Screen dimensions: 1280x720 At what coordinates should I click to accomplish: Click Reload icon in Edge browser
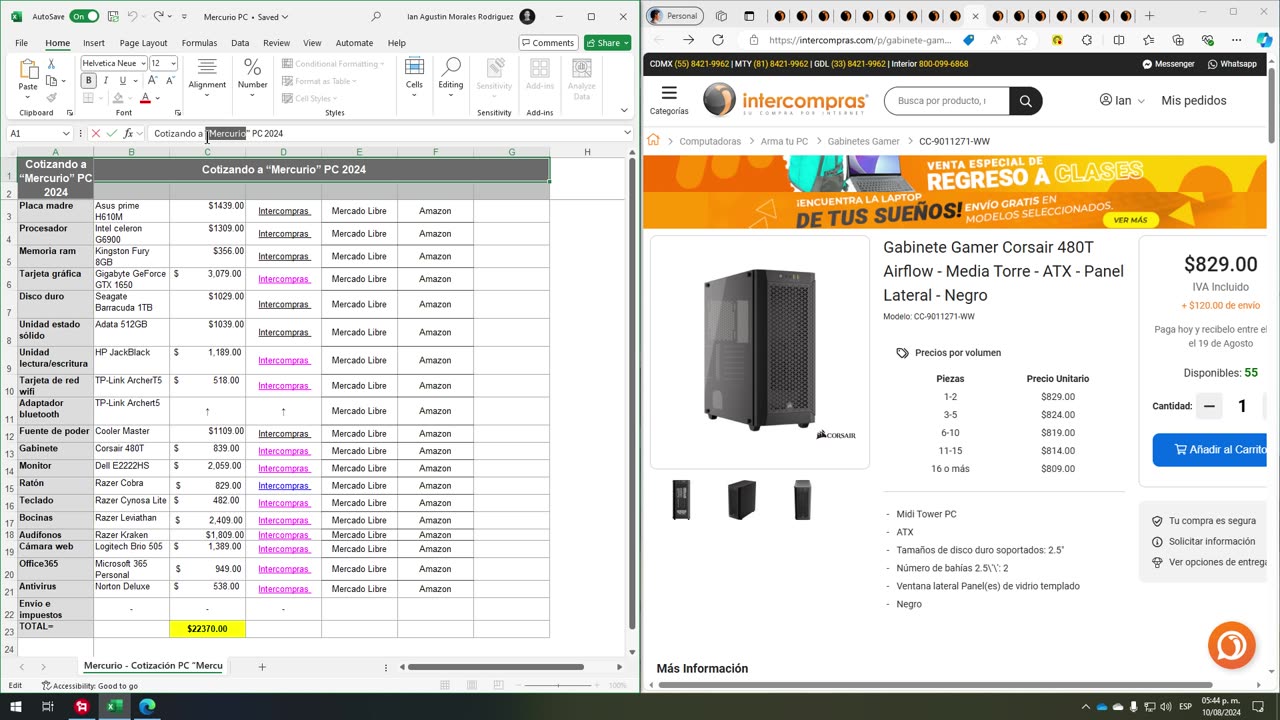[718, 40]
